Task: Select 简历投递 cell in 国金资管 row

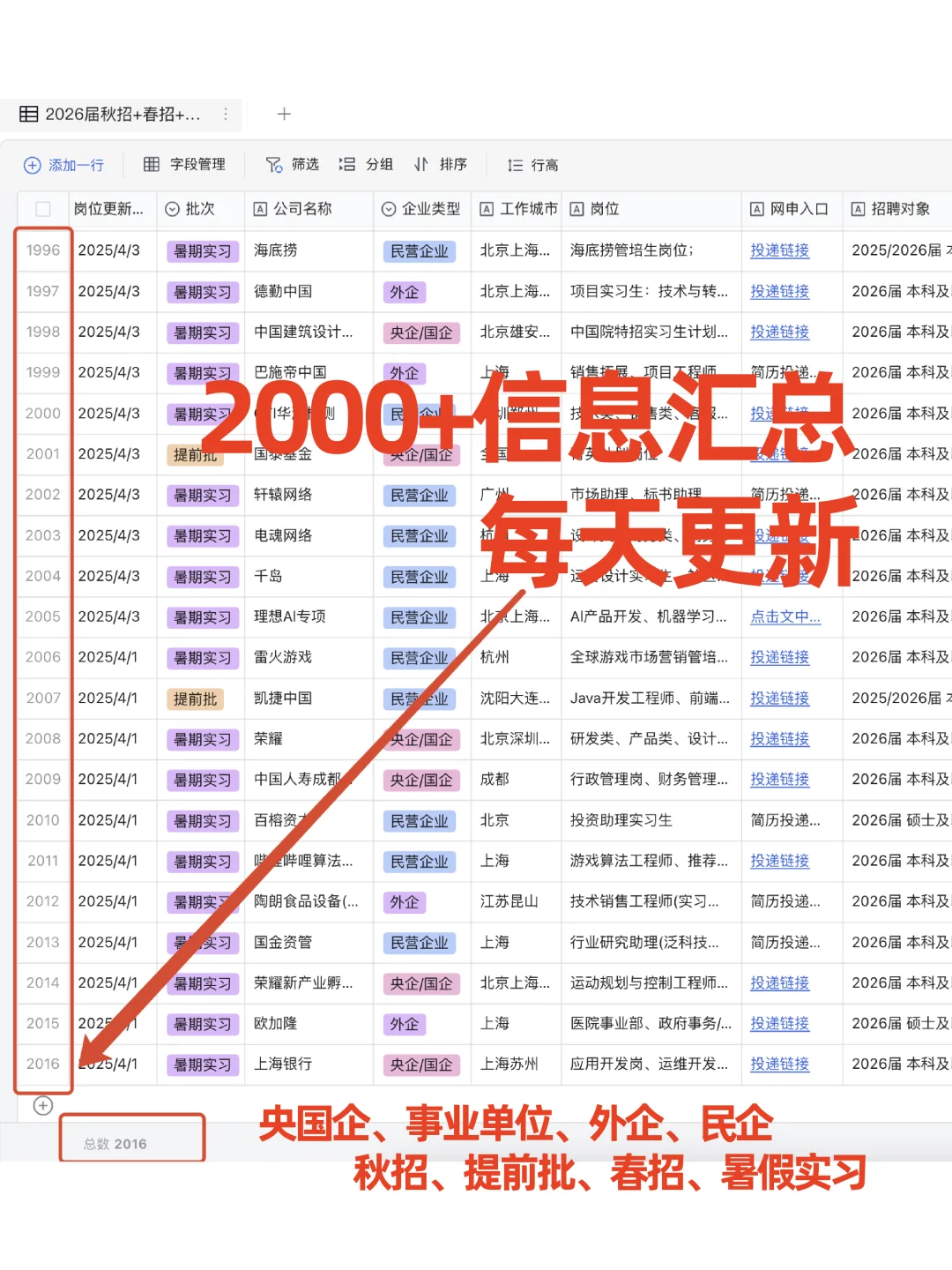Action: pos(792,942)
